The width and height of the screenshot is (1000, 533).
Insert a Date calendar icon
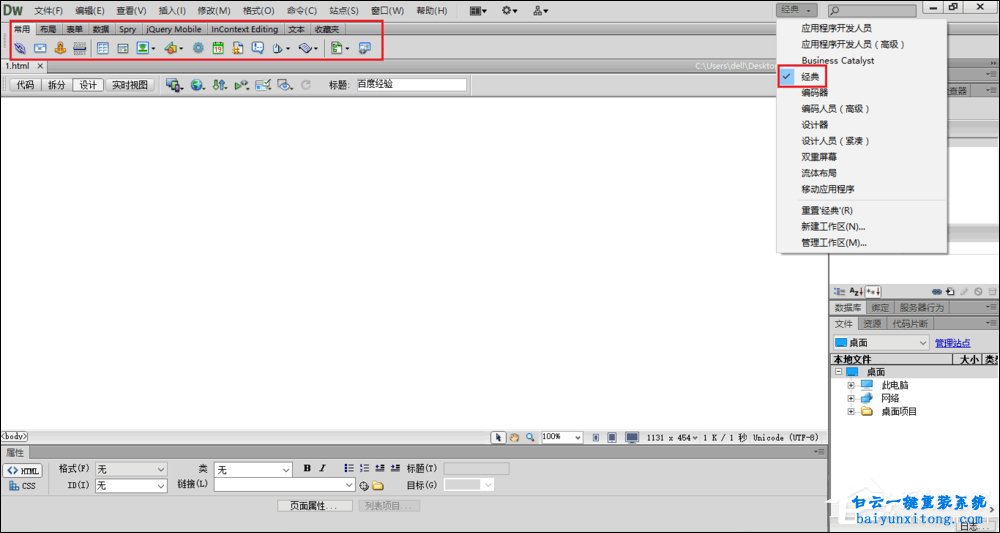pyautogui.click(x=218, y=48)
